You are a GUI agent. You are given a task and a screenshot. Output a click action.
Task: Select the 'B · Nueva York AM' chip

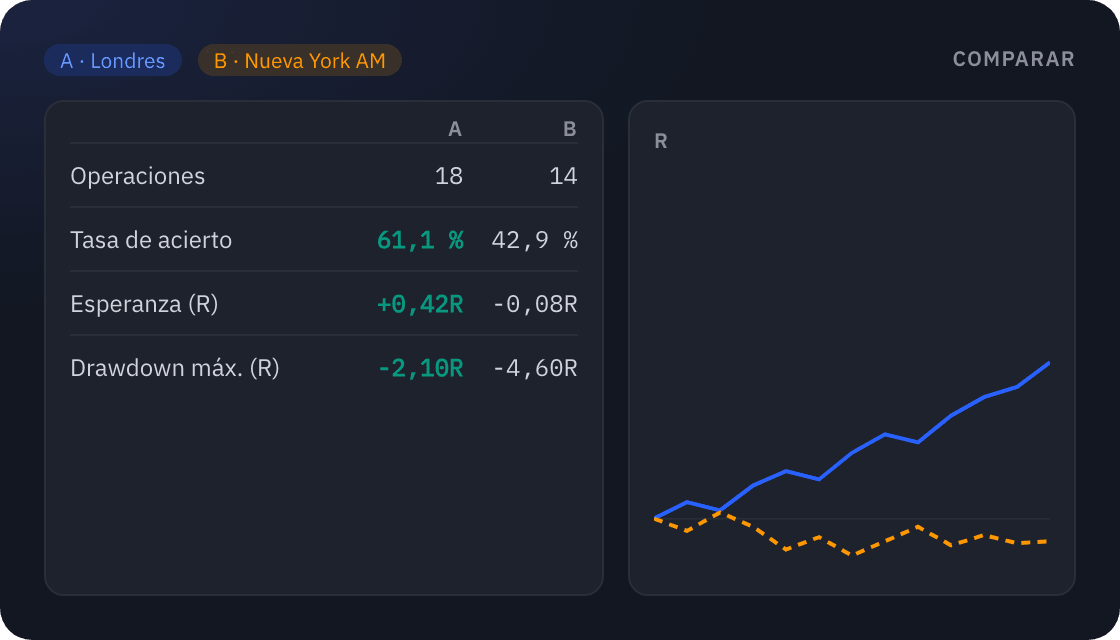point(300,61)
